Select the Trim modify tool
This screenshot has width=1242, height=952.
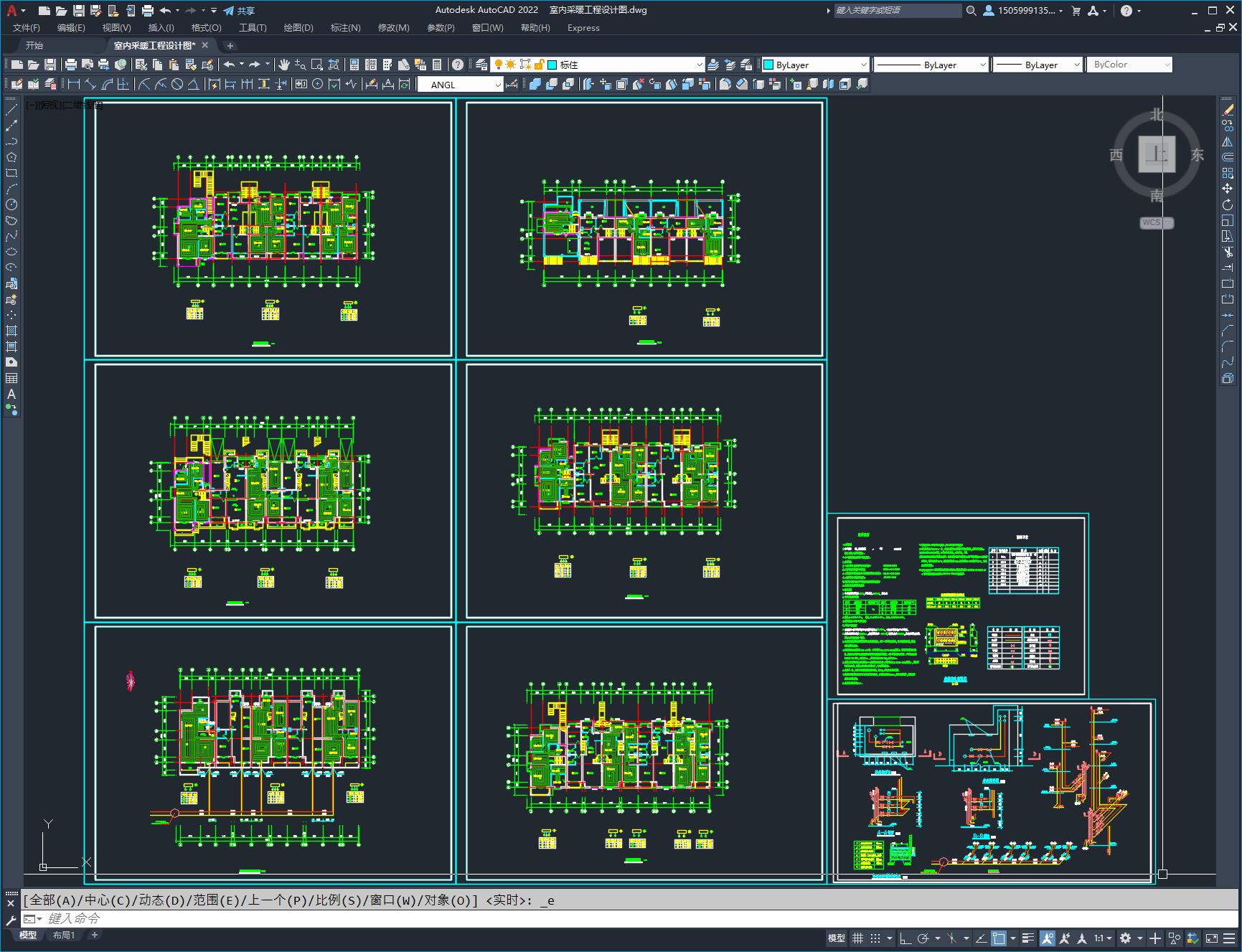pyautogui.click(x=1228, y=252)
